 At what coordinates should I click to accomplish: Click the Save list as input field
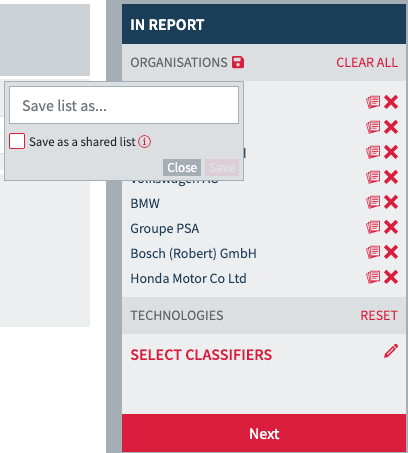(124, 105)
